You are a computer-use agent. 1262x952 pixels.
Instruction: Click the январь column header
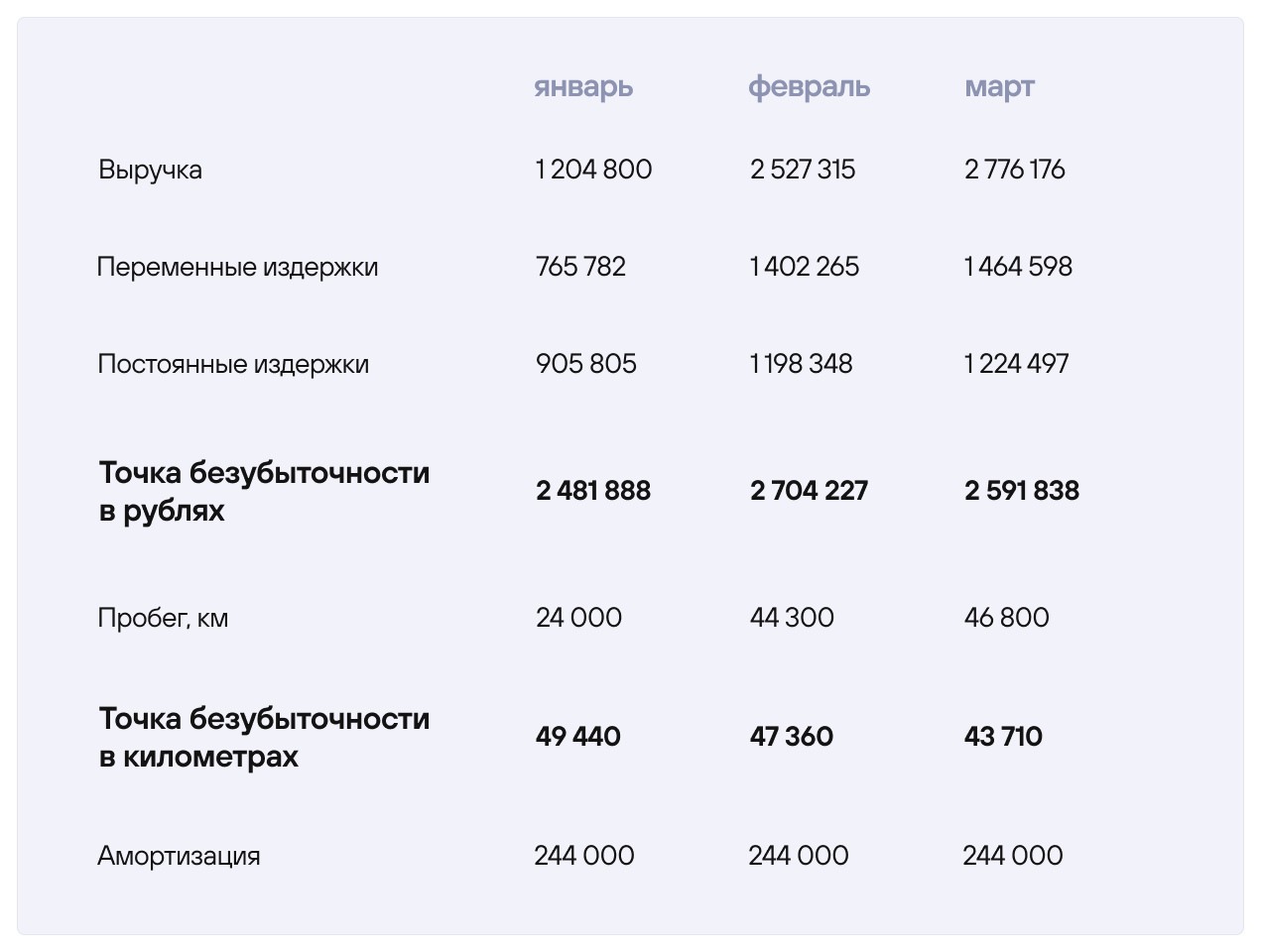583,87
